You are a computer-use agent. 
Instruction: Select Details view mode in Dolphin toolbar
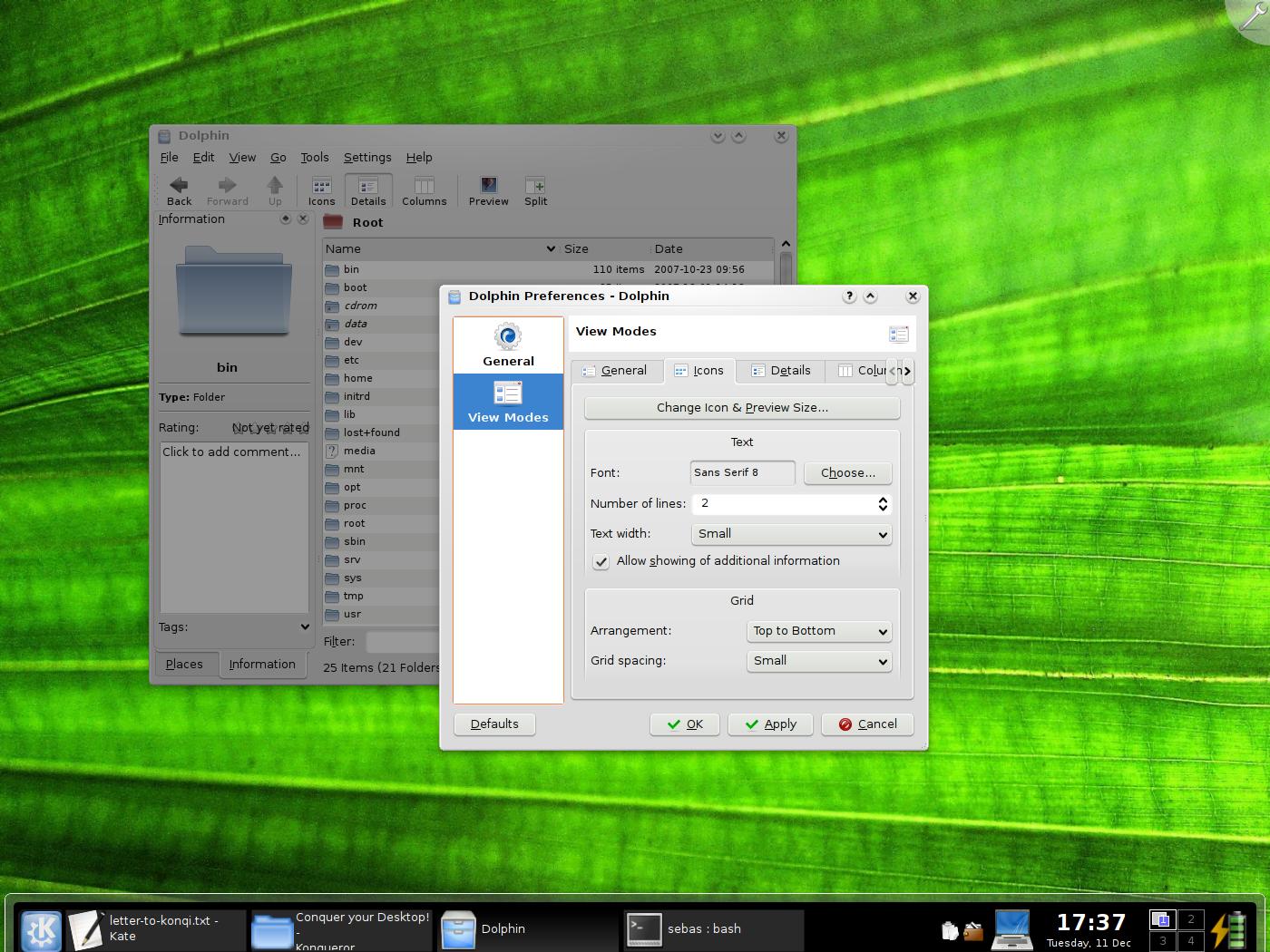pyautogui.click(x=368, y=191)
